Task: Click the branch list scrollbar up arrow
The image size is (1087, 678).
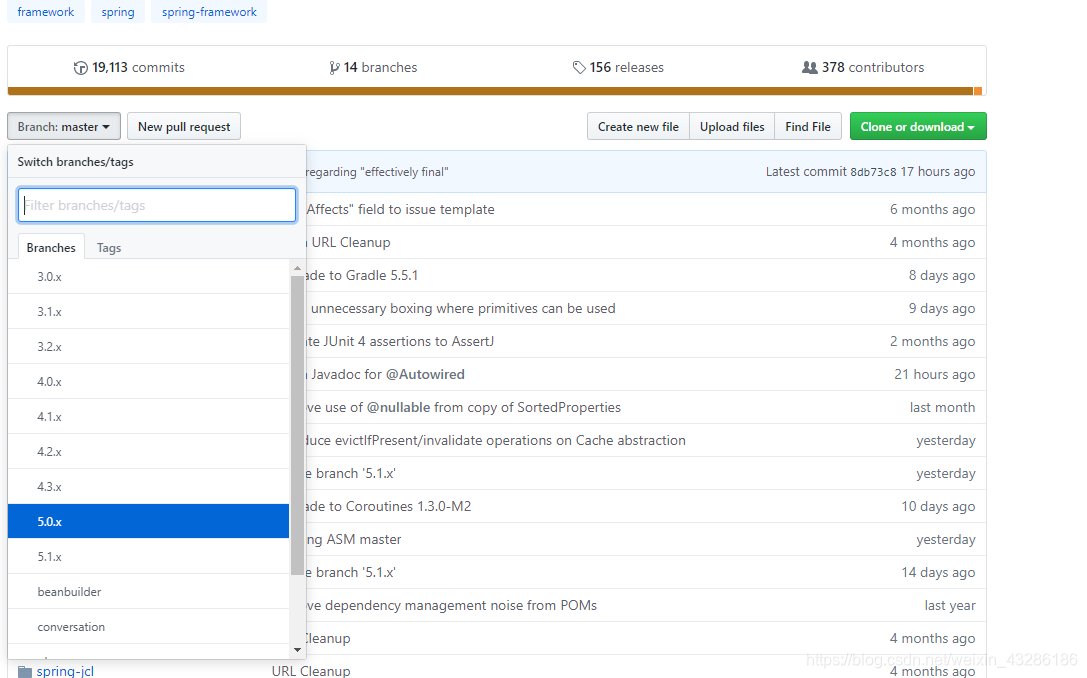Action: (297, 268)
